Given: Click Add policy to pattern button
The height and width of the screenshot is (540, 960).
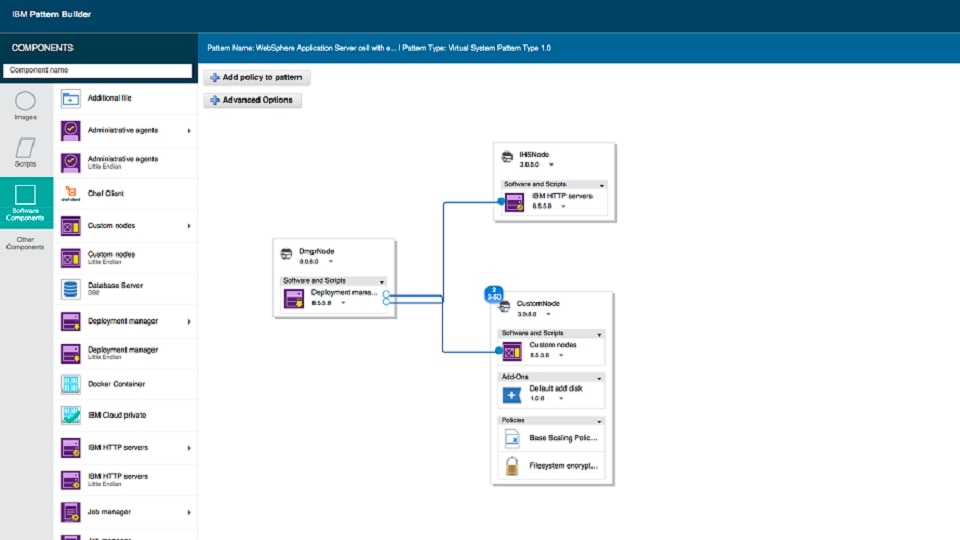Looking at the screenshot, I should point(257,77).
